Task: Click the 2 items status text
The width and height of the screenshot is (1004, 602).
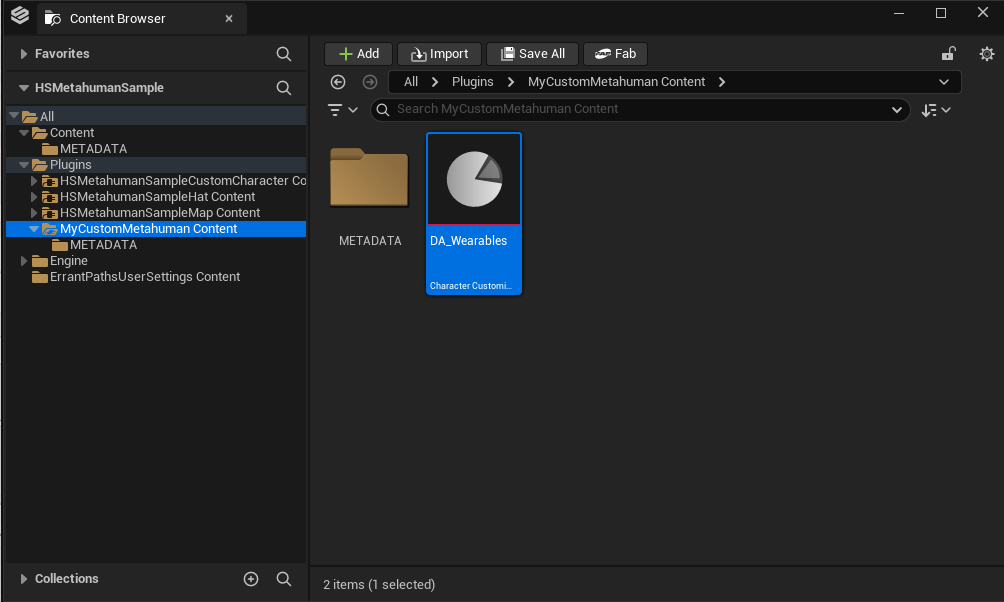Action: click(x=379, y=585)
